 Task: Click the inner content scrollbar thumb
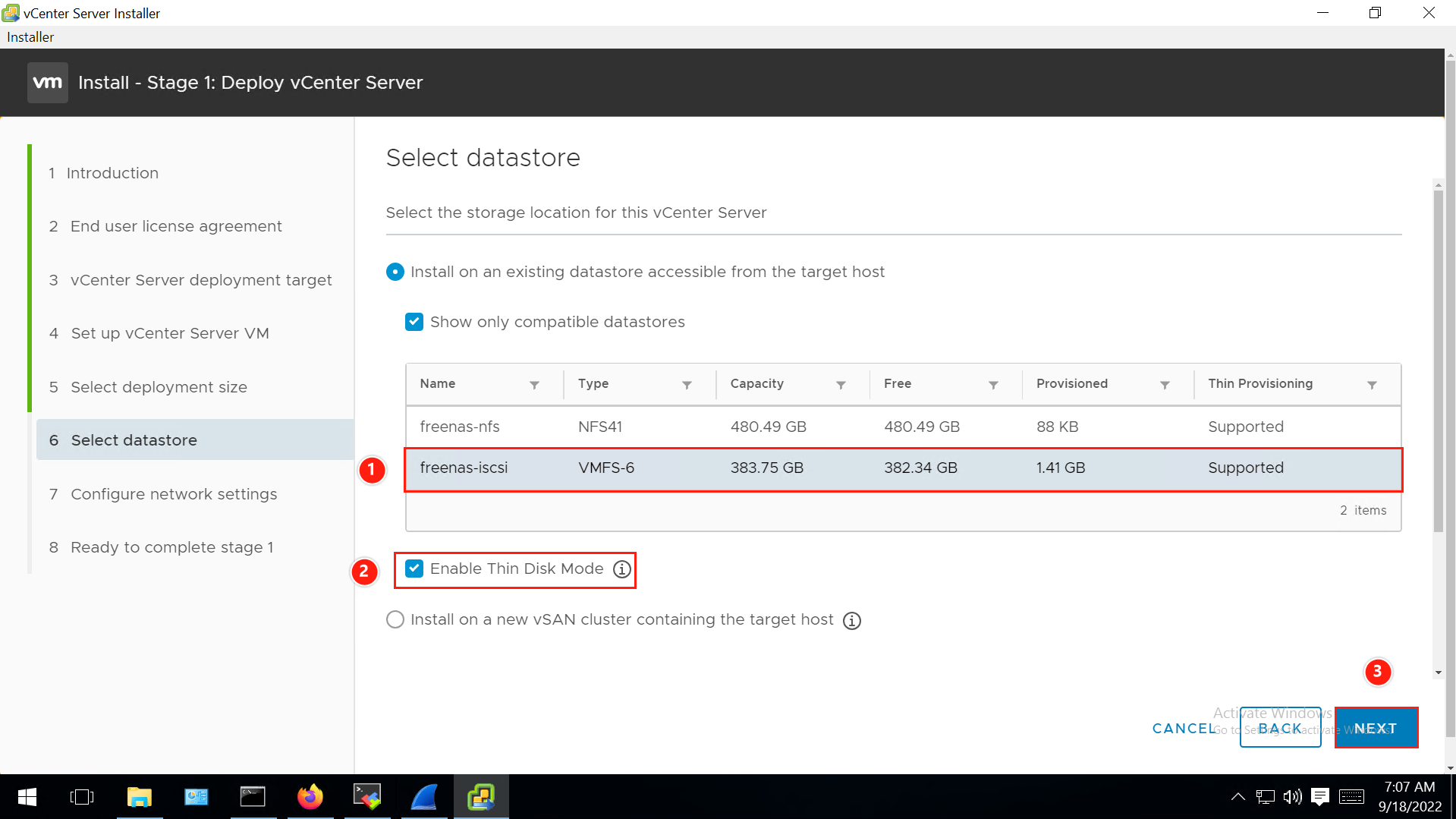tap(1438, 361)
